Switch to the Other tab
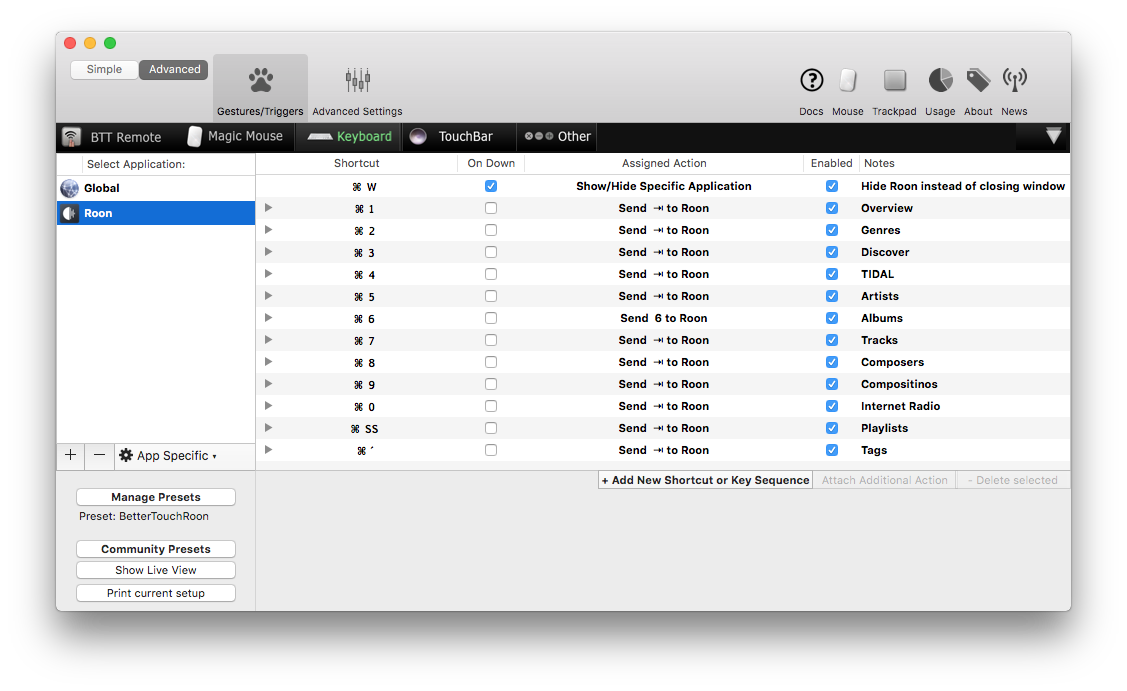1127x691 pixels. pos(558,136)
